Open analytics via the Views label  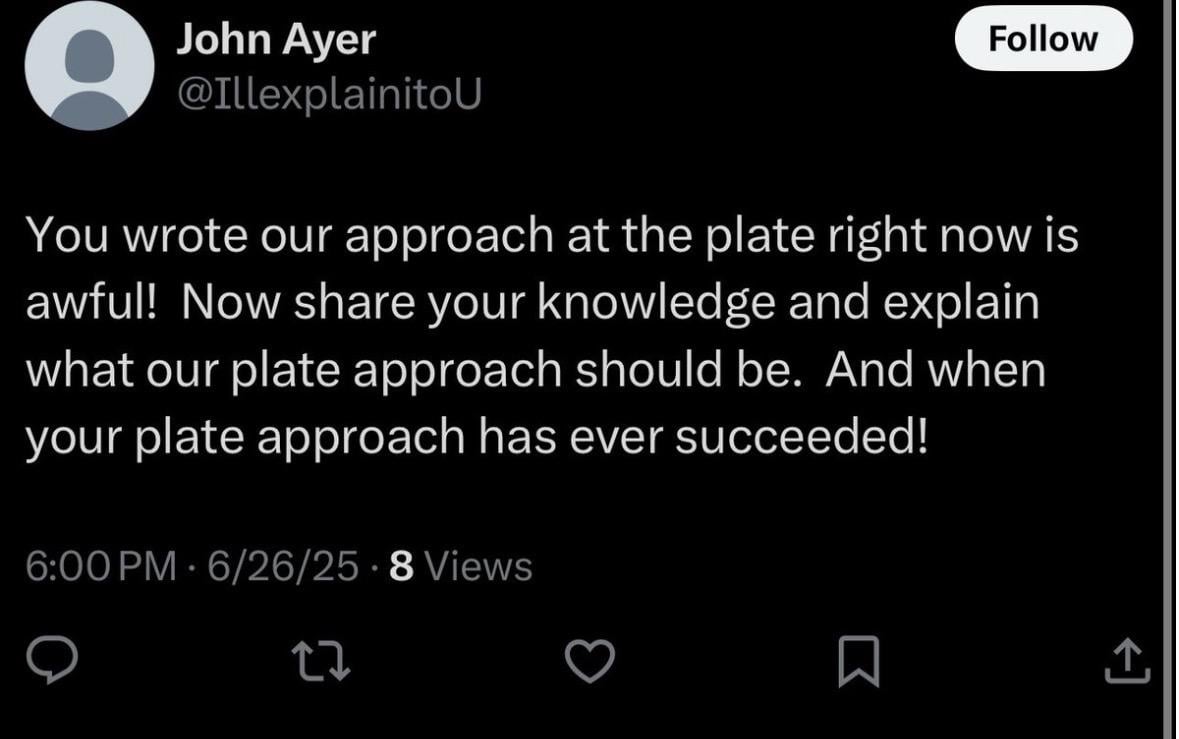[478, 567]
